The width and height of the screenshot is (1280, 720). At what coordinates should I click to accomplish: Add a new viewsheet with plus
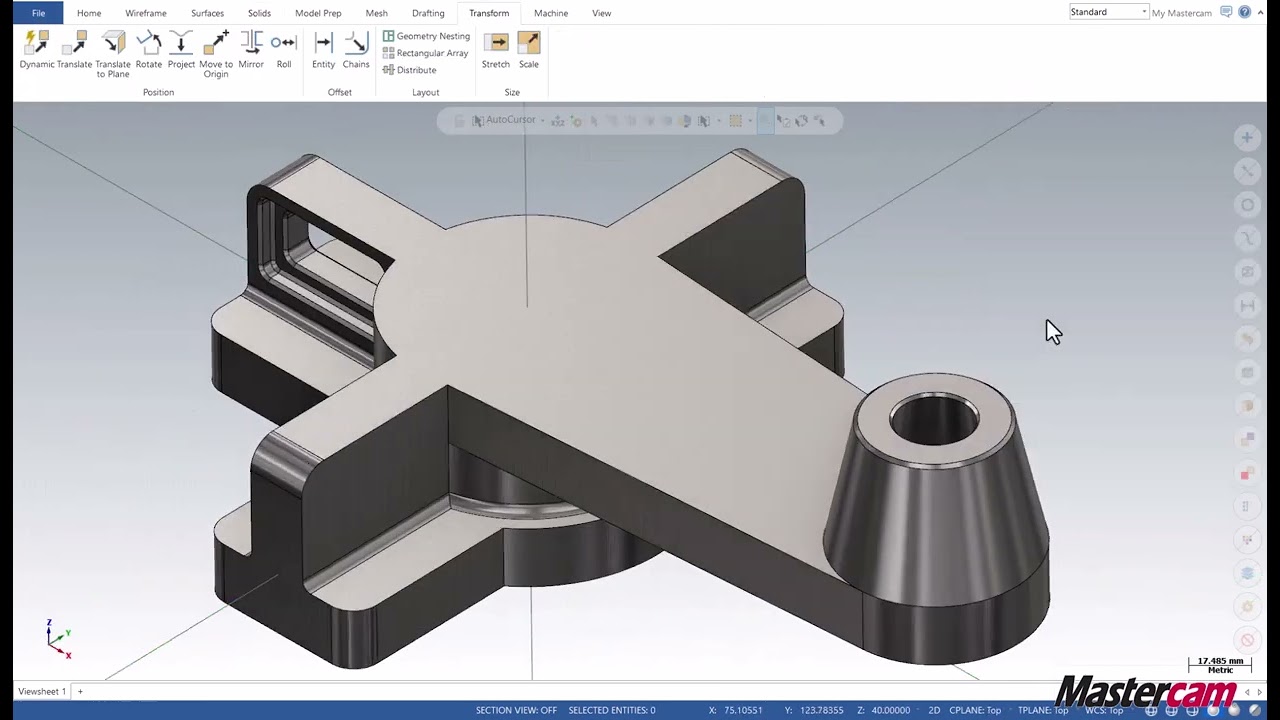[80, 691]
